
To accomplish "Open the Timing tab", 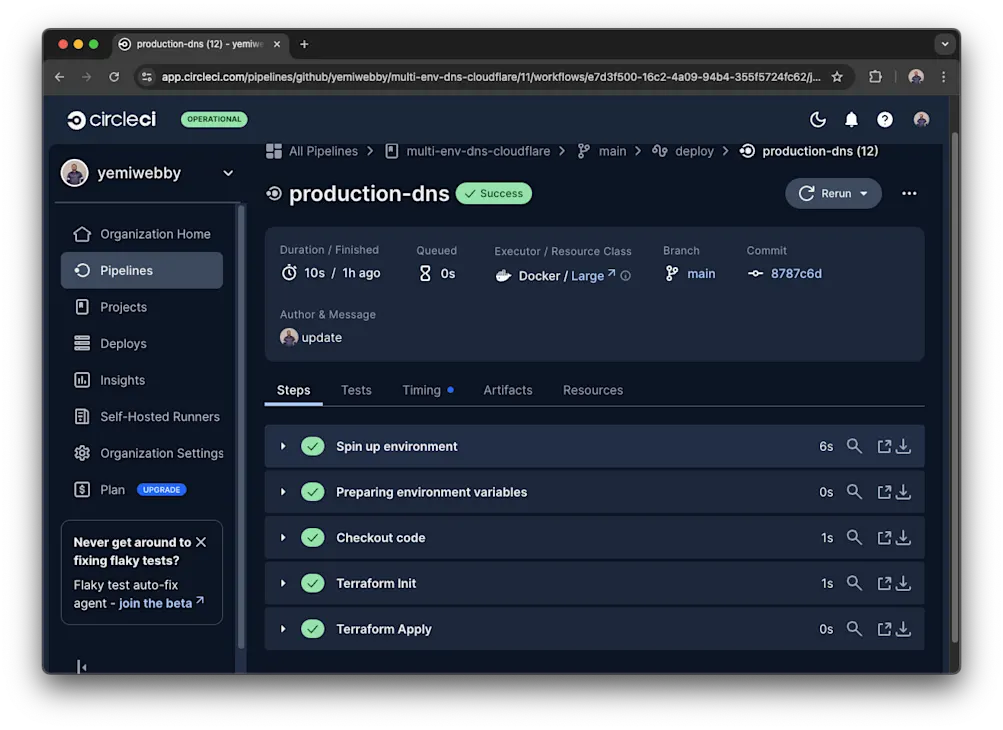I will click(x=421, y=390).
